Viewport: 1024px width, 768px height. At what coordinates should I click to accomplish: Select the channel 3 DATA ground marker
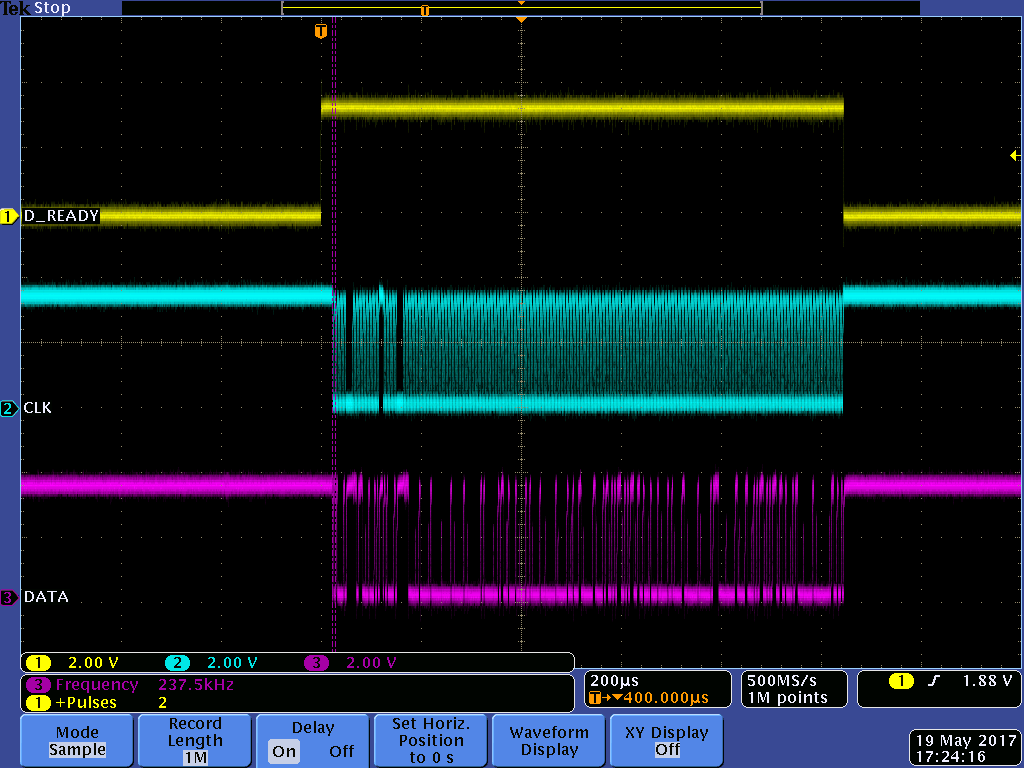point(9,597)
